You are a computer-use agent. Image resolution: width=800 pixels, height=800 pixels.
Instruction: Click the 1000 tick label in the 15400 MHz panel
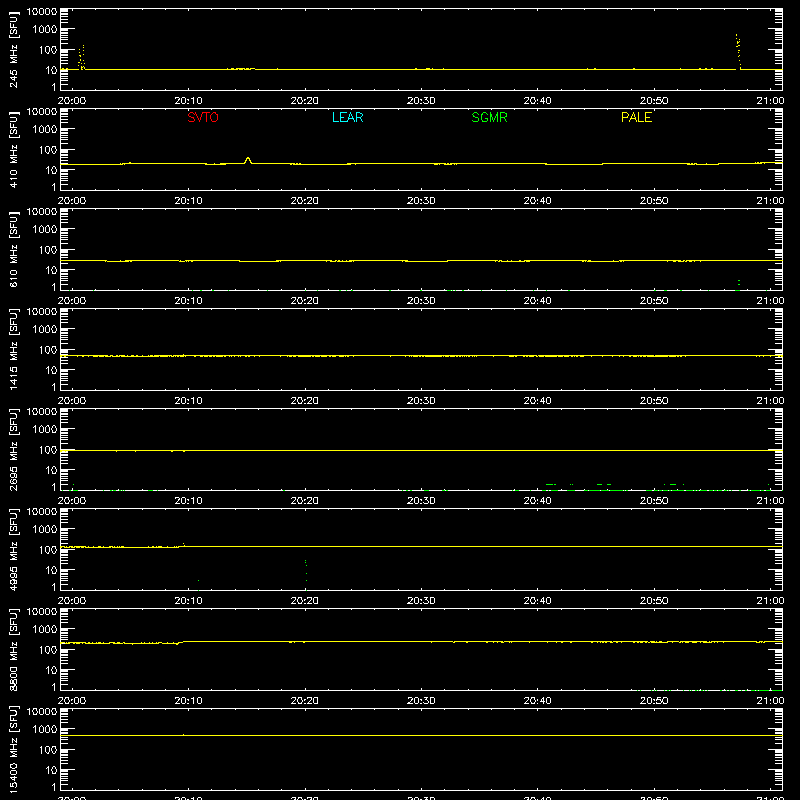[45, 730]
